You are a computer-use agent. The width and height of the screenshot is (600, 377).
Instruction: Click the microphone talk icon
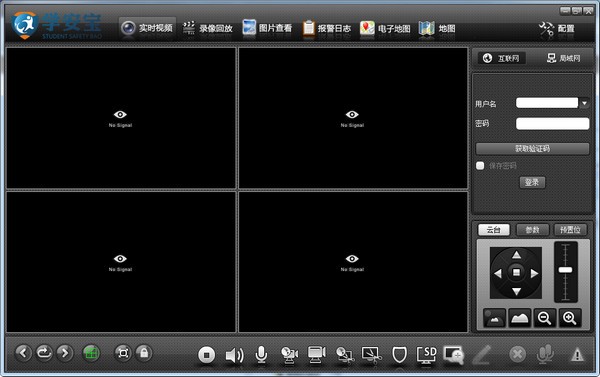pos(261,354)
